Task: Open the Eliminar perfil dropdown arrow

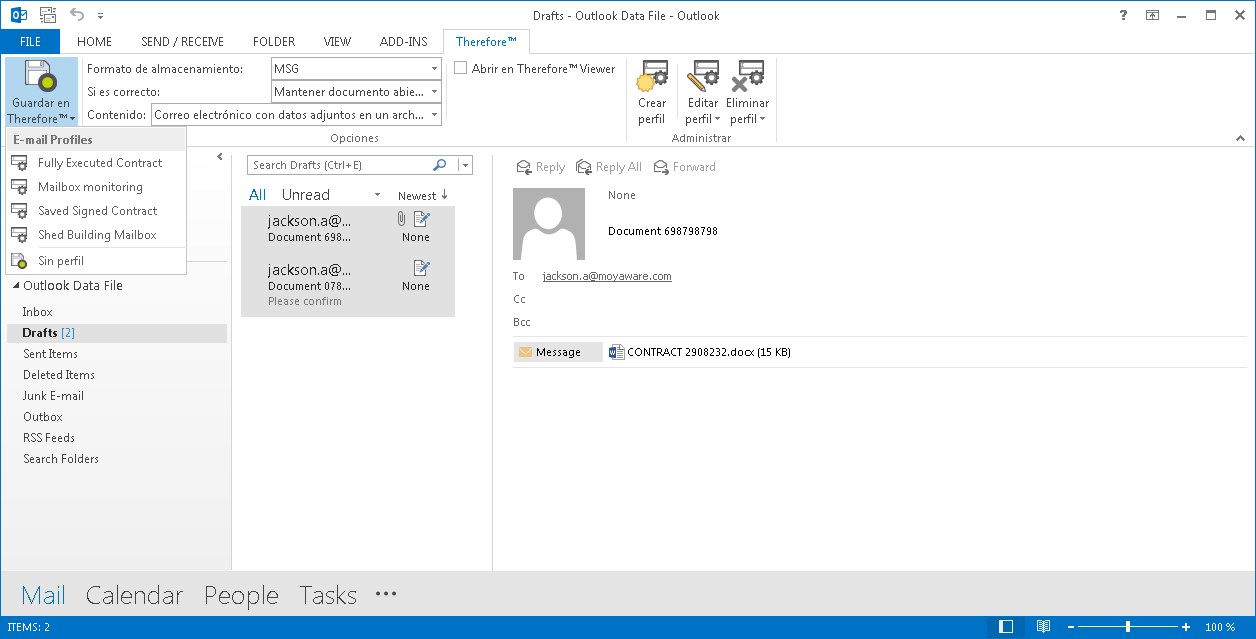Action: coord(763,120)
